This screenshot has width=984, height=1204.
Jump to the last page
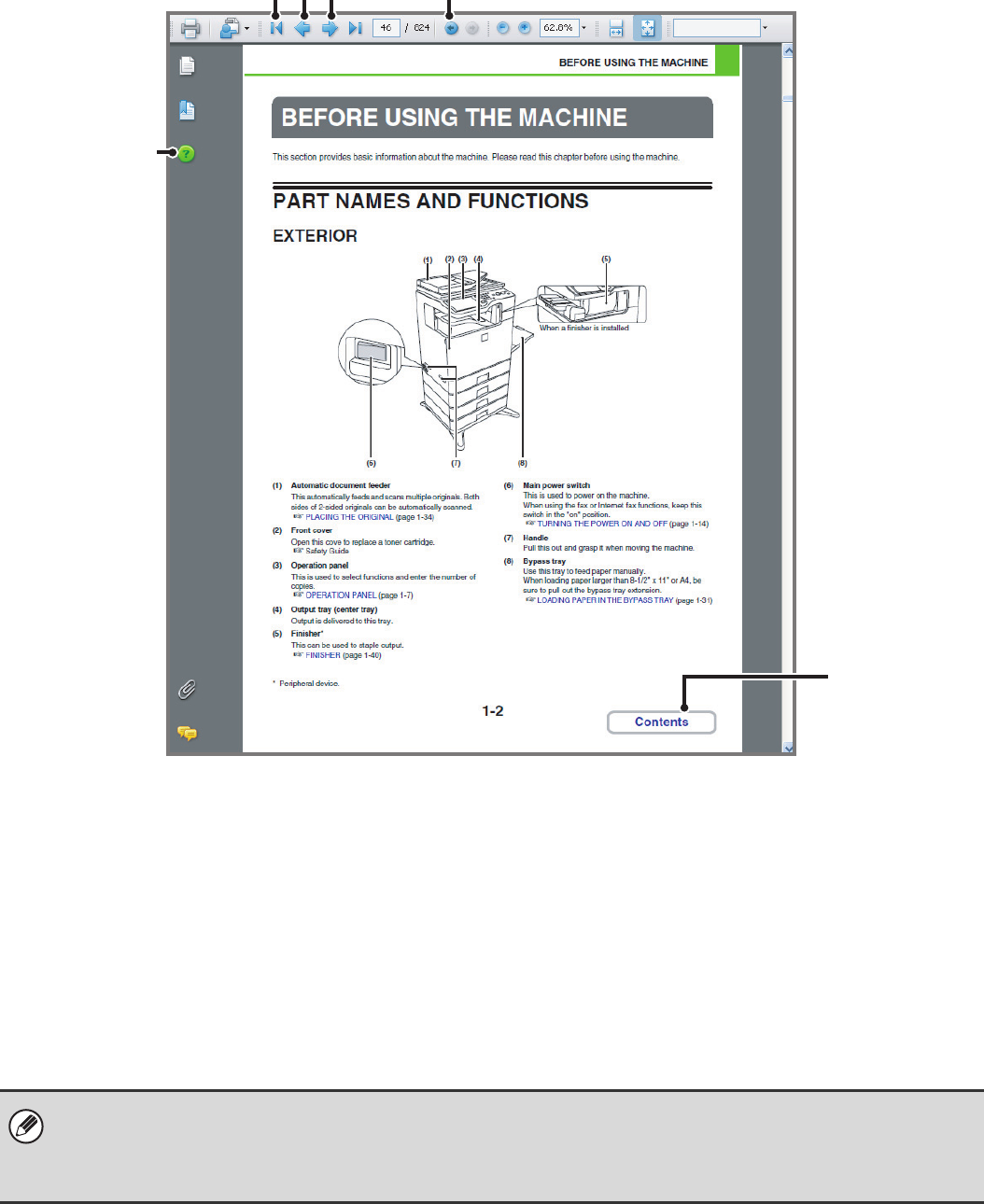[x=355, y=28]
